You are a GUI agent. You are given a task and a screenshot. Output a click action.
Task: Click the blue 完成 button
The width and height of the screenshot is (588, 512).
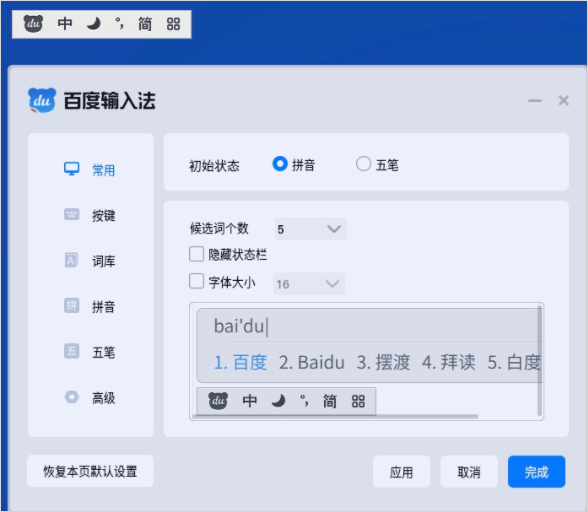click(536, 471)
